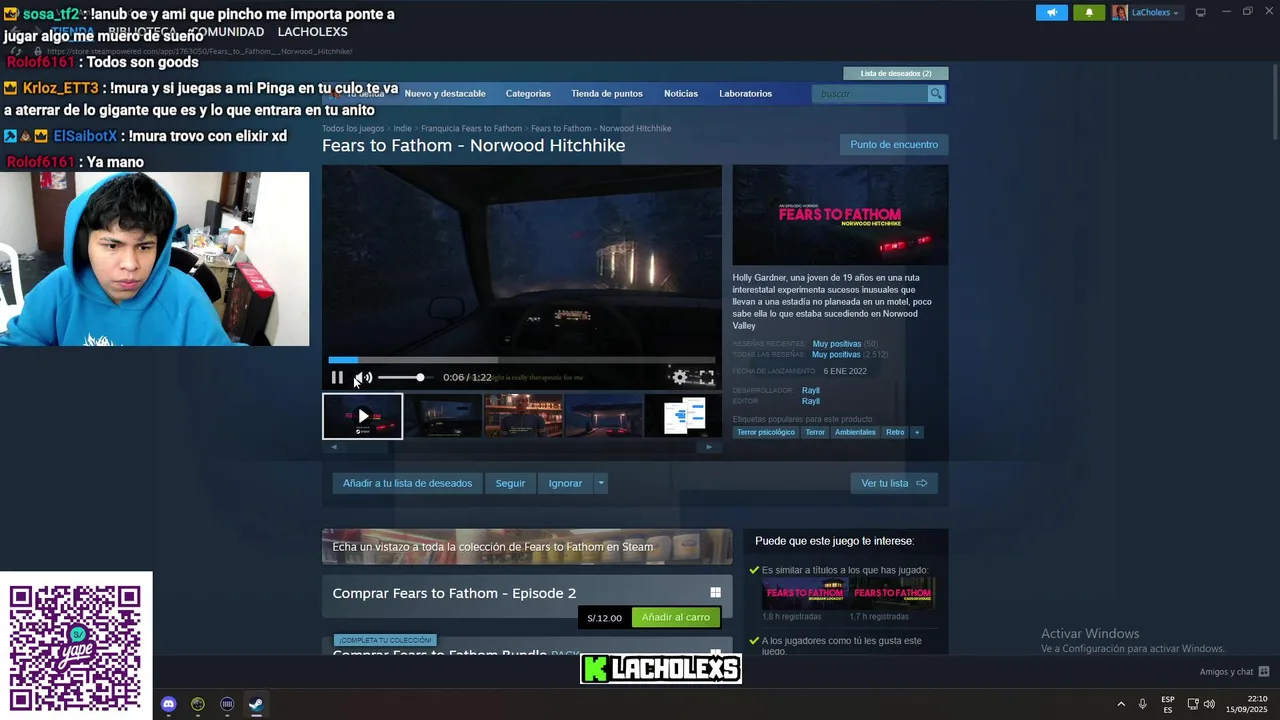The width and height of the screenshot is (1280, 720).
Task: Open Tienda de puntos tab
Action: click(607, 93)
